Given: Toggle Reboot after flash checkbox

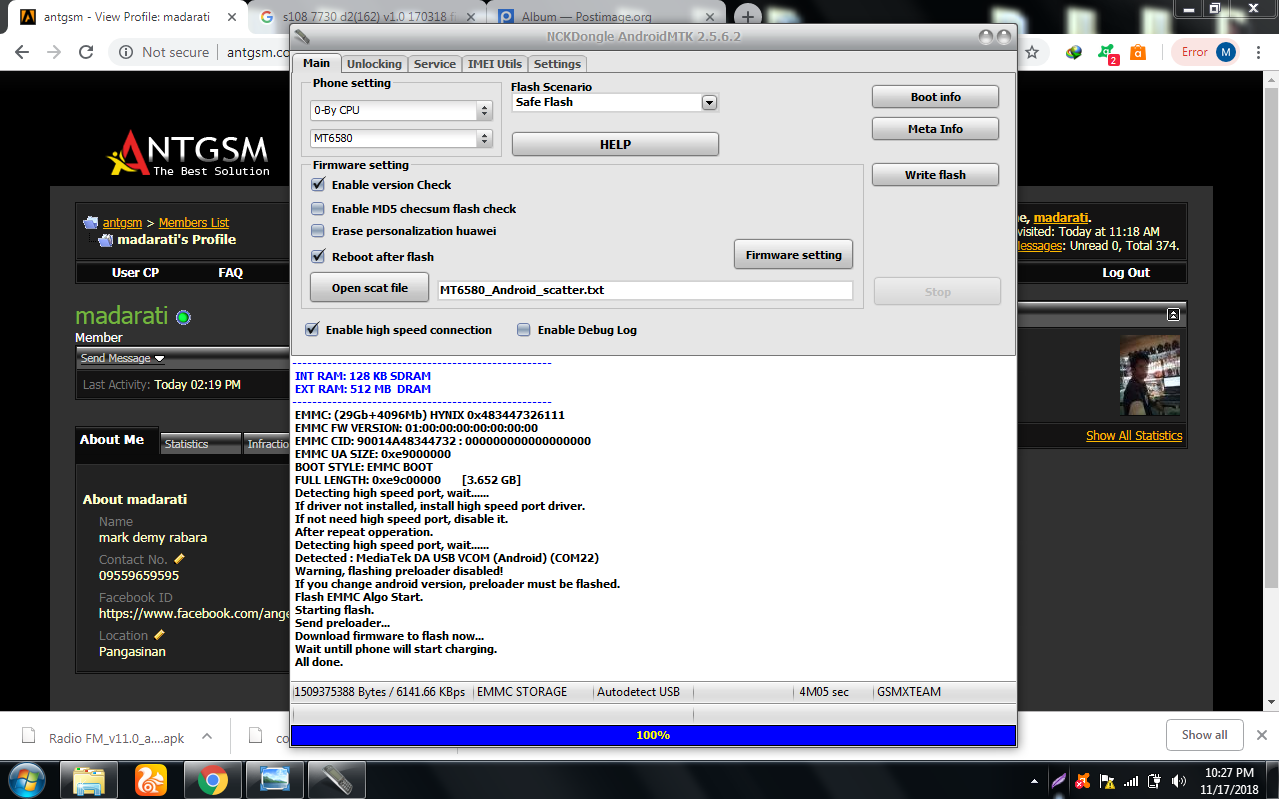Looking at the screenshot, I should [x=318, y=257].
